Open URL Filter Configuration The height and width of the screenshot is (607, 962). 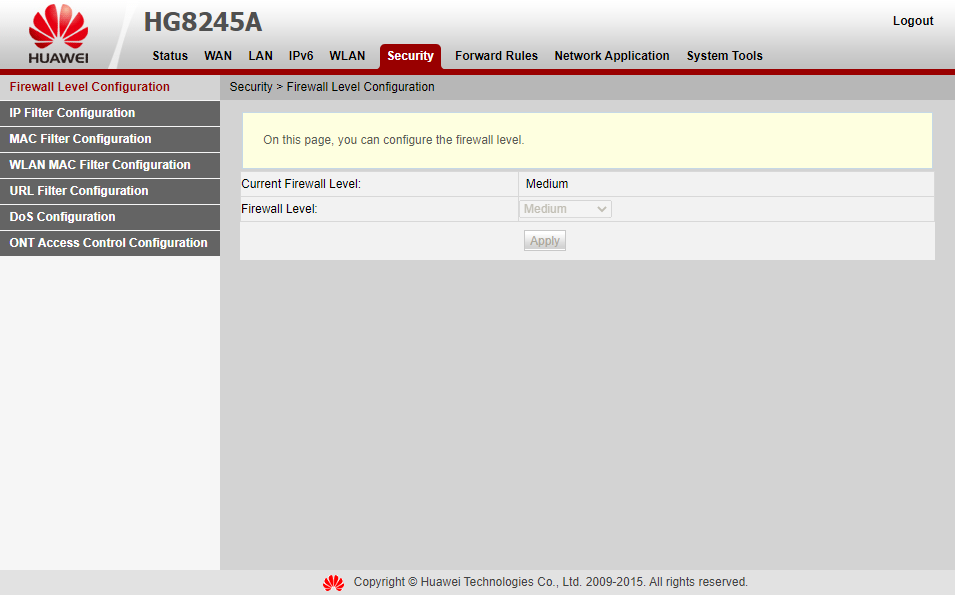(110, 191)
